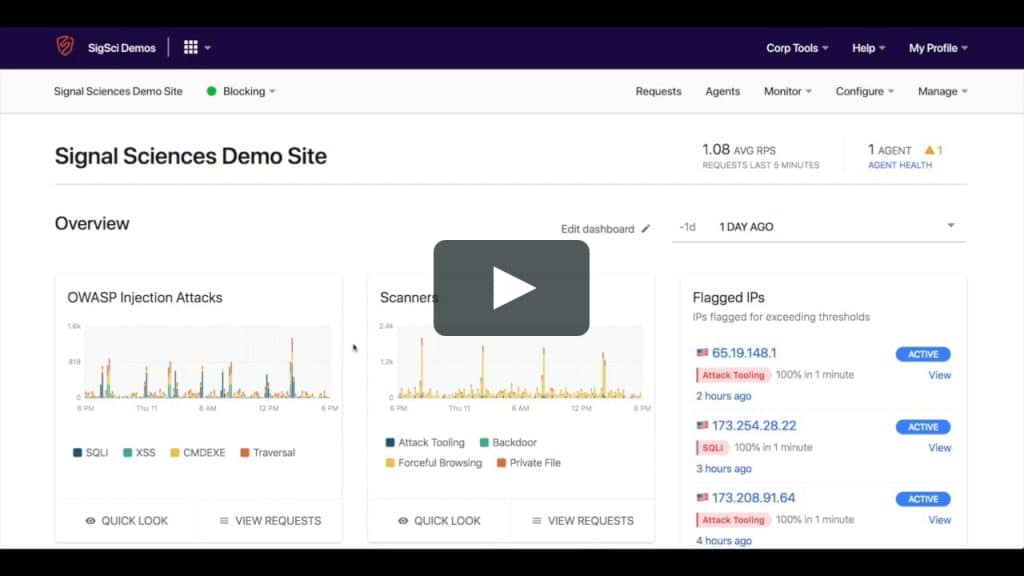Click the -1d time range input field

(x=688, y=227)
